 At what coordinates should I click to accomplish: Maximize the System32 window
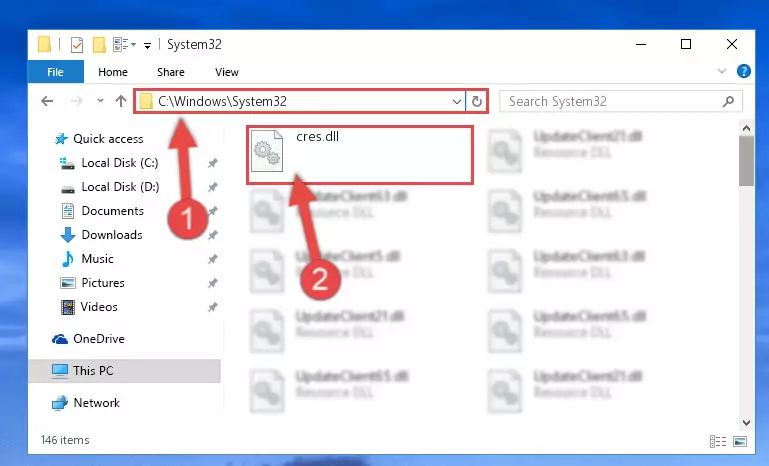686,44
